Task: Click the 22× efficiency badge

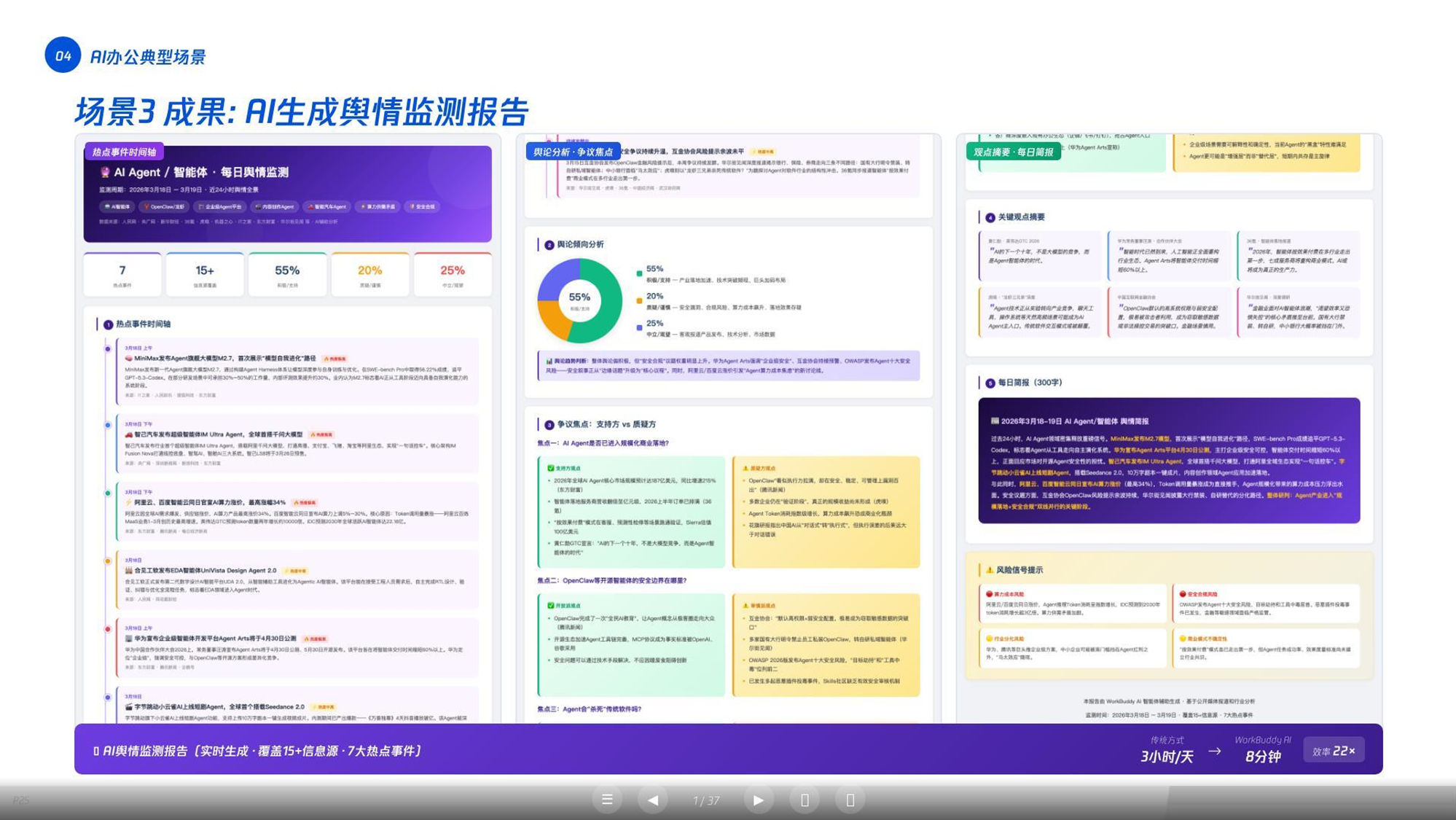Action: tap(1334, 750)
